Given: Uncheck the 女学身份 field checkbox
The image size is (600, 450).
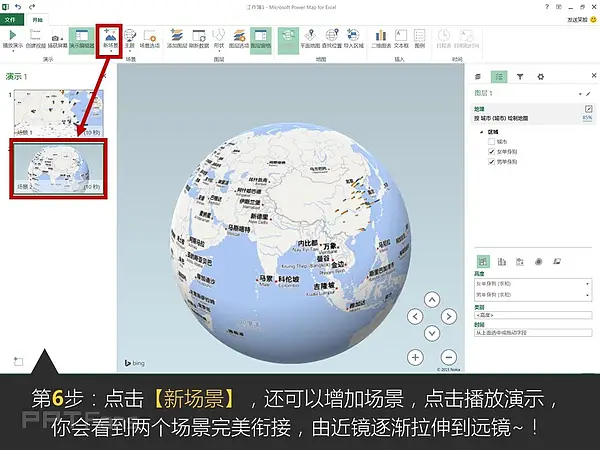Looking at the screenshot, I should pyautogui.click(x=492, y=150).
